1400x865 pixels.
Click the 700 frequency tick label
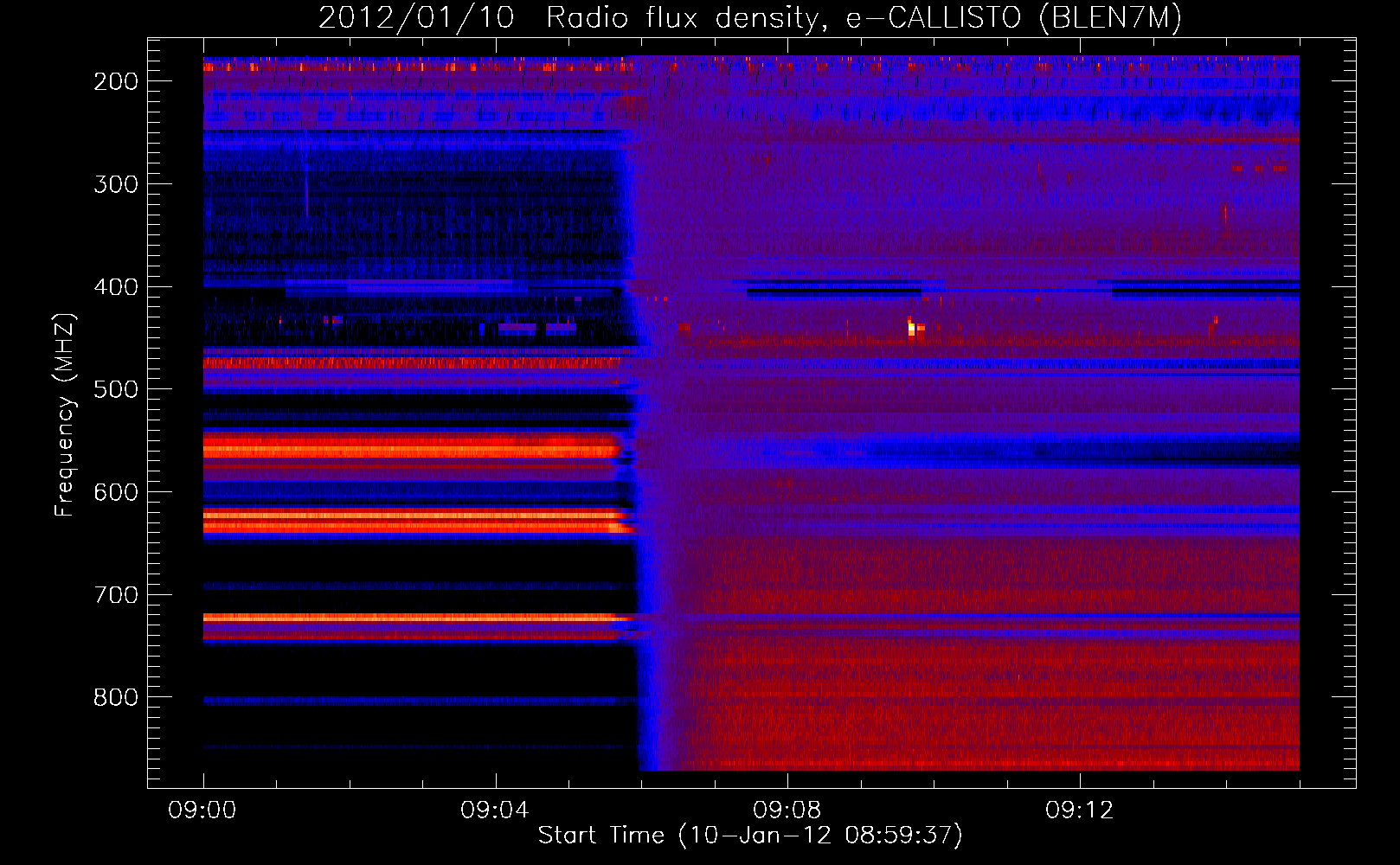pos(116,595)
